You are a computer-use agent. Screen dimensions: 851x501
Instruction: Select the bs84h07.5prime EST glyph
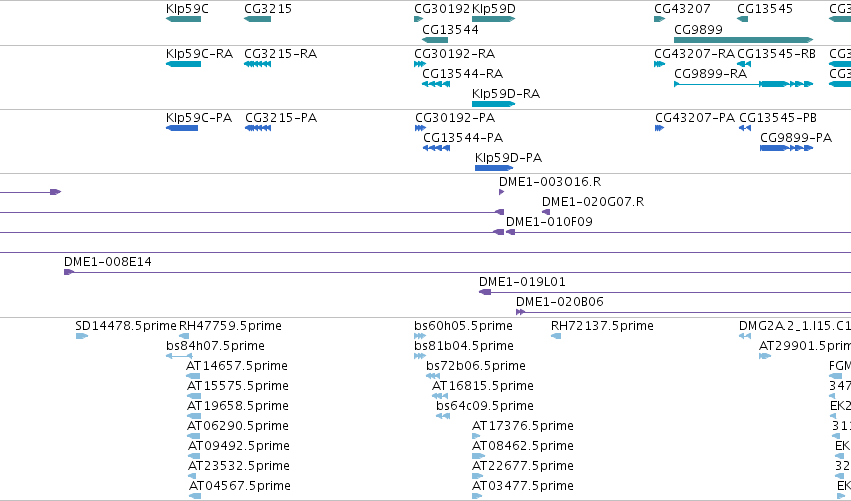pyautogui.click(x=179, y=356)
